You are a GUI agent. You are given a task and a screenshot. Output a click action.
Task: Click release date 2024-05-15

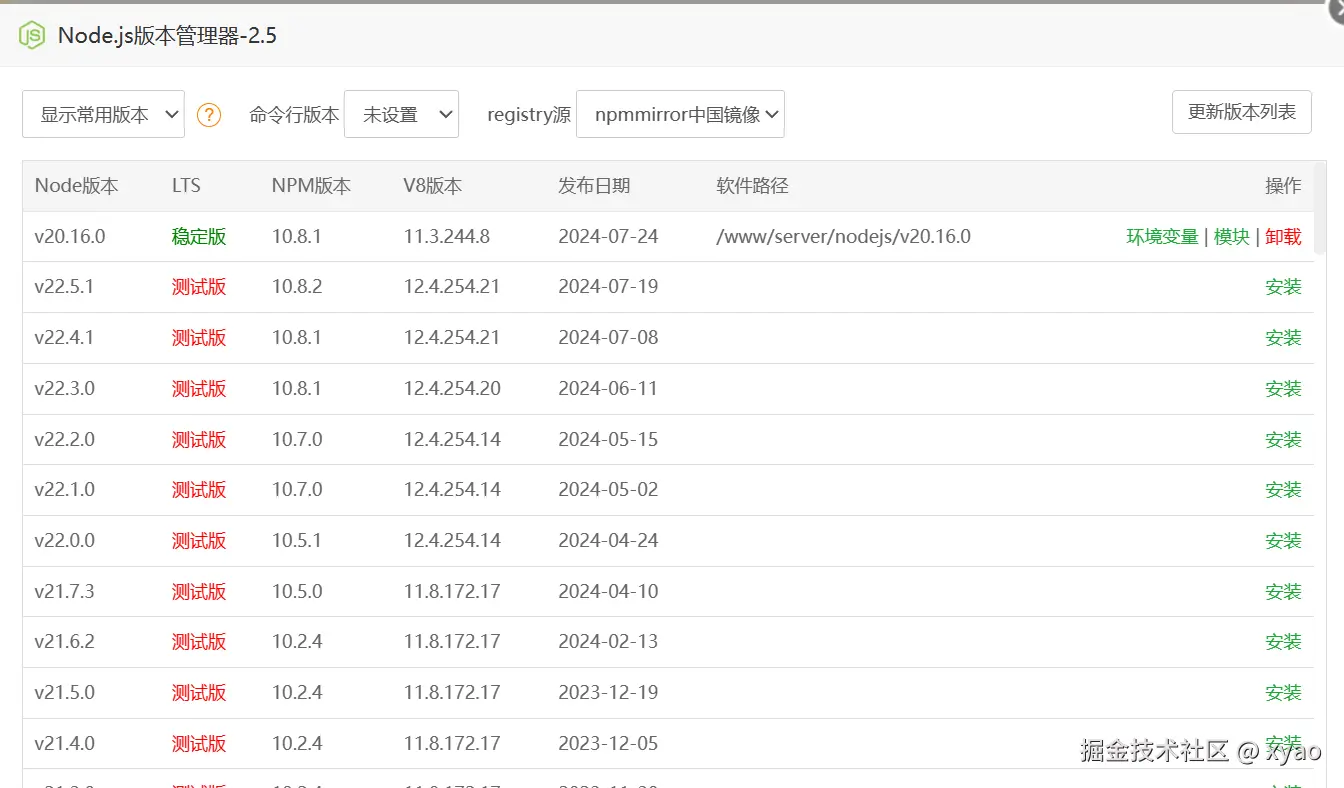[608, 440]
